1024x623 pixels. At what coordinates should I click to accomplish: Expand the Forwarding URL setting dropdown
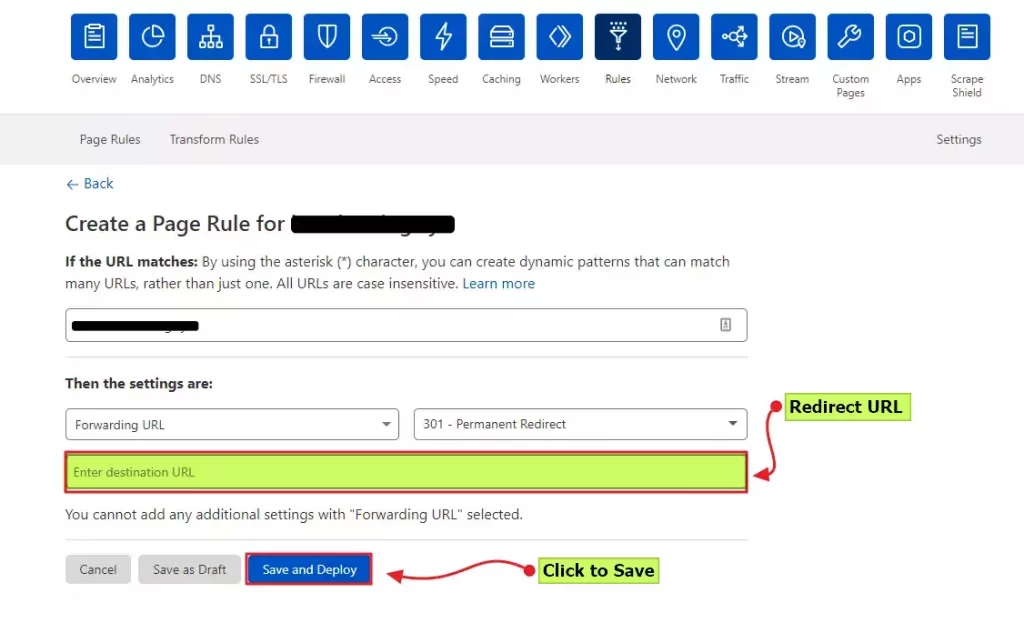tap(232, 424)
